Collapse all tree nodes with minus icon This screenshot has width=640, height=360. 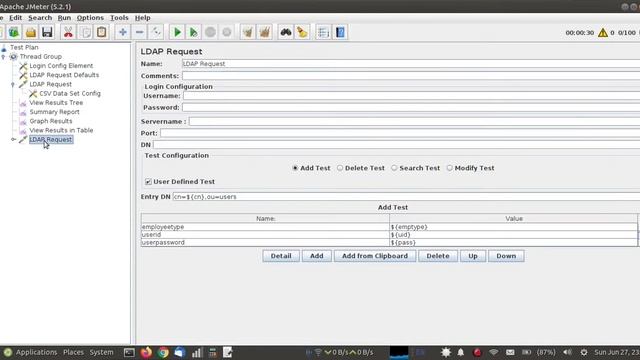coord(139,32)
